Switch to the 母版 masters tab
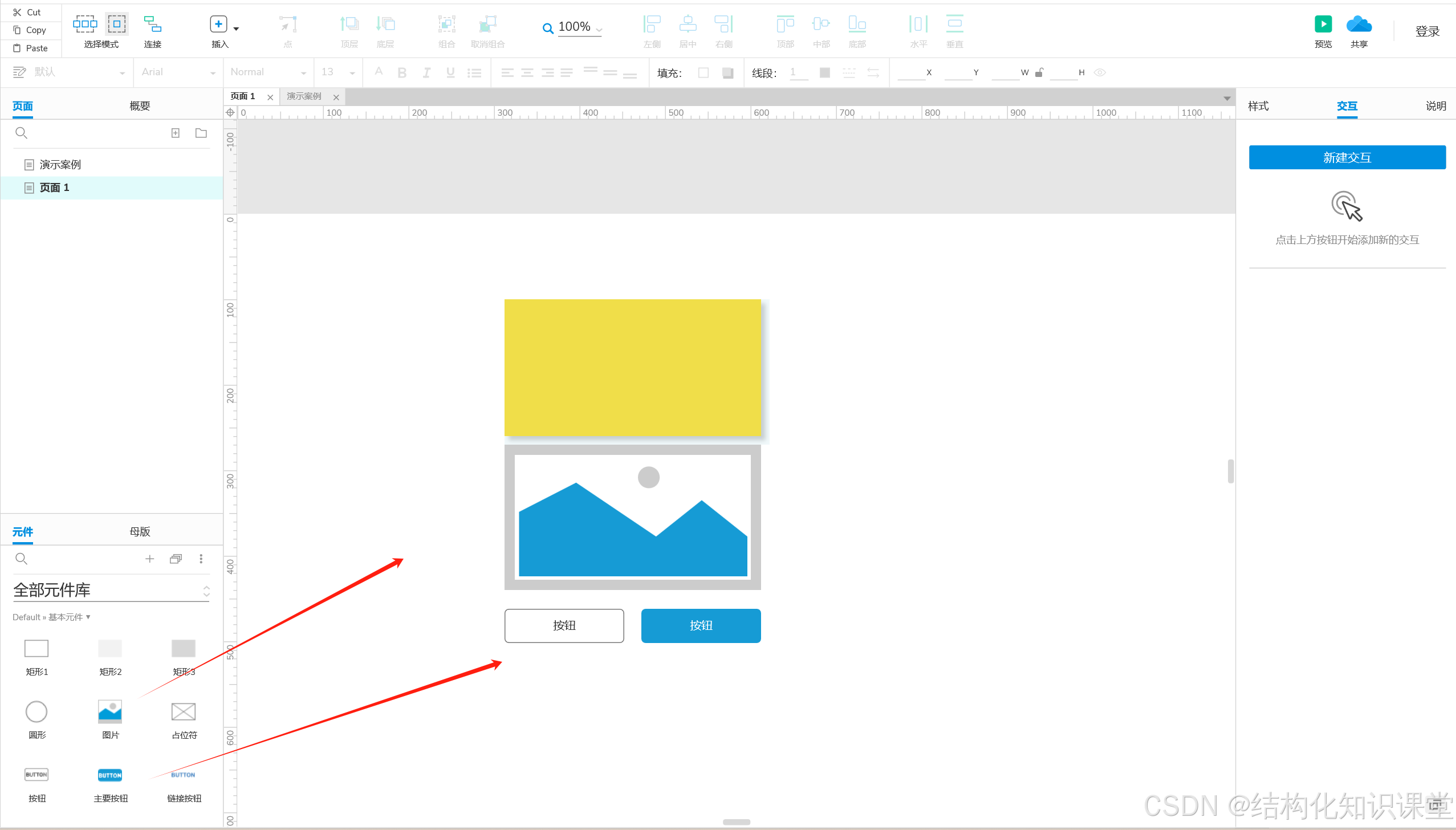 (x=140, y=531)
